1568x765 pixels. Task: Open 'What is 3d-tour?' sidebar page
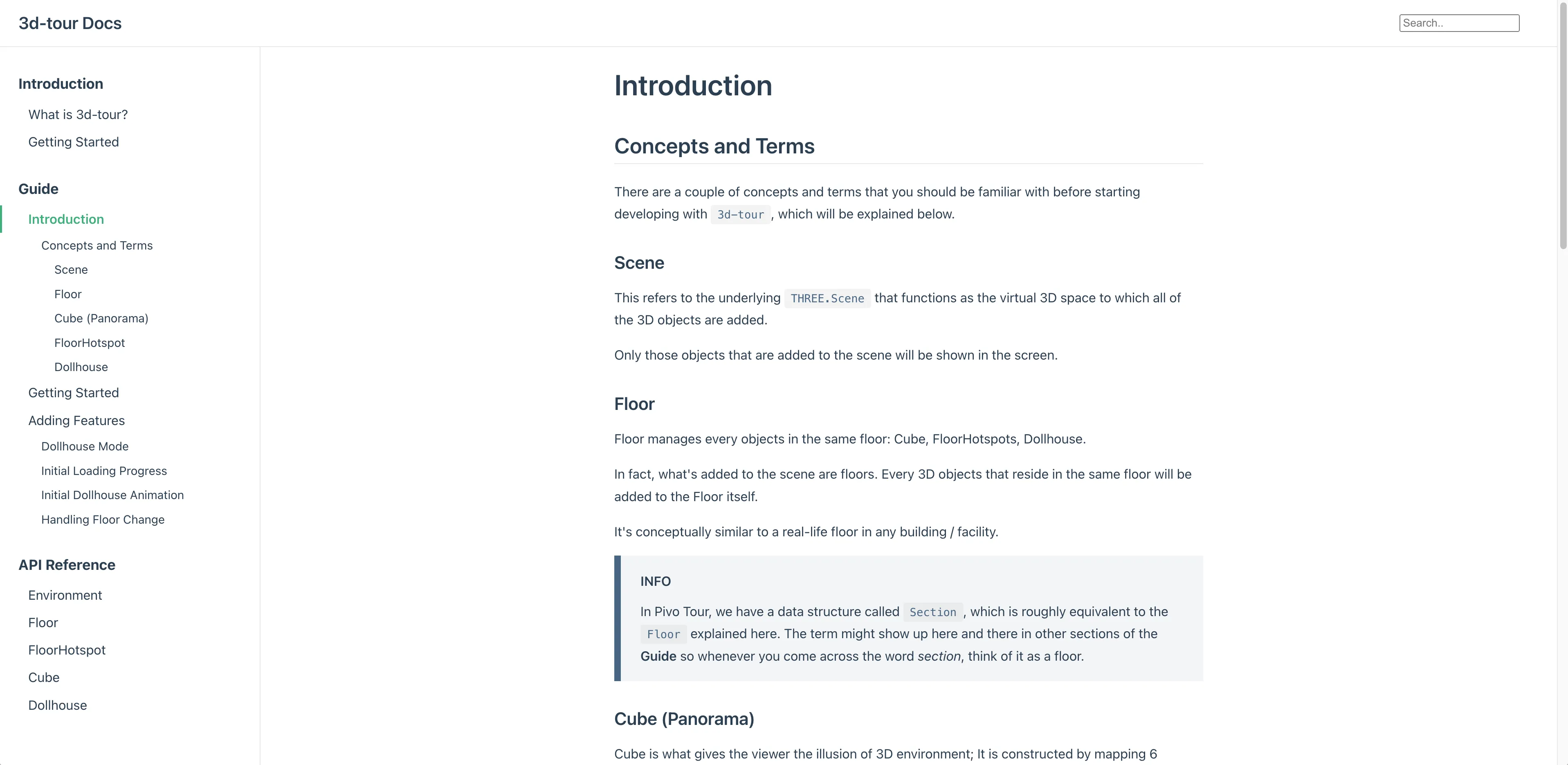pos(78,115)
